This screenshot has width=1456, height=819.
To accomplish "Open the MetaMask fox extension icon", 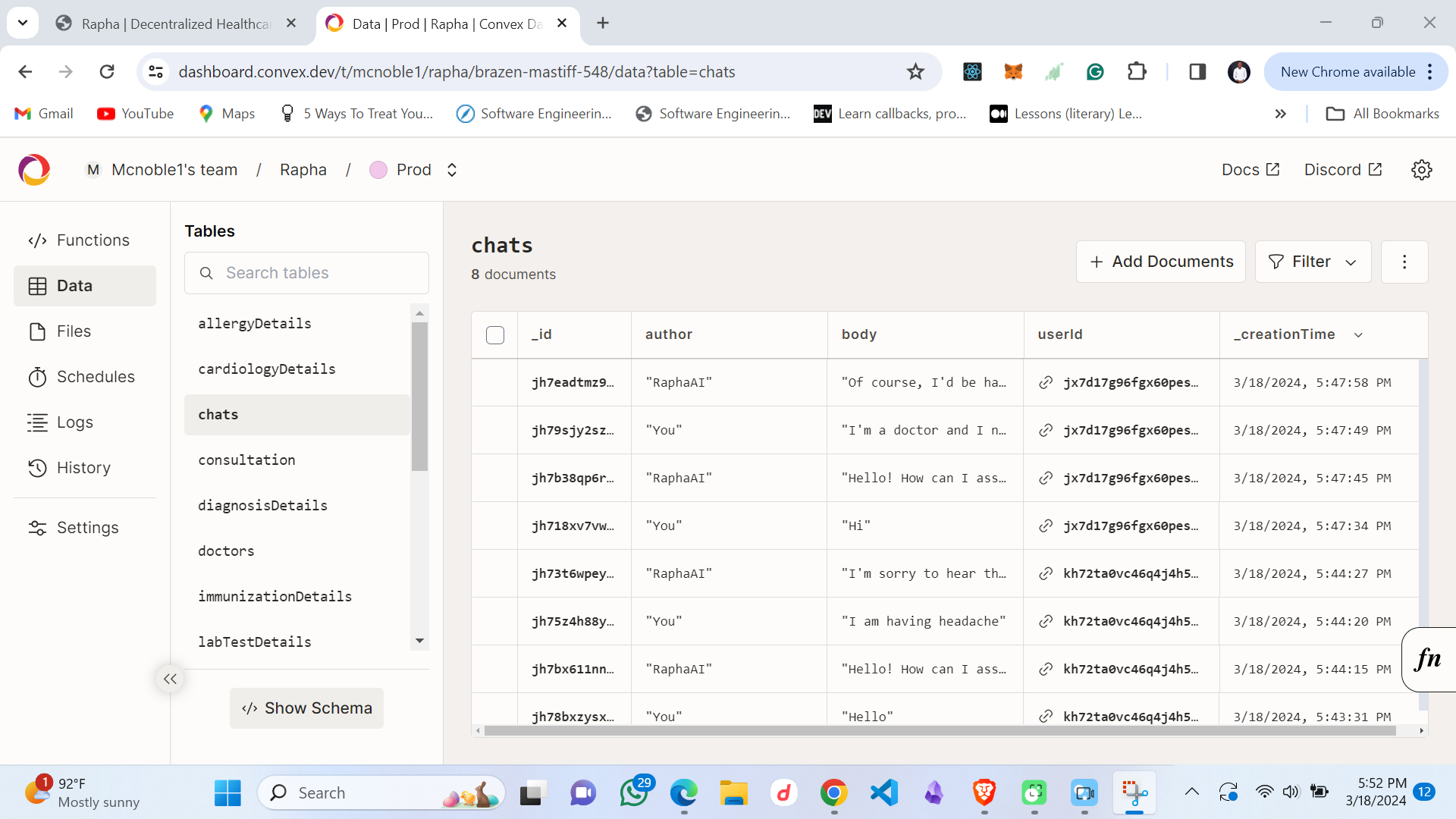I will (x=1013, y=71).
